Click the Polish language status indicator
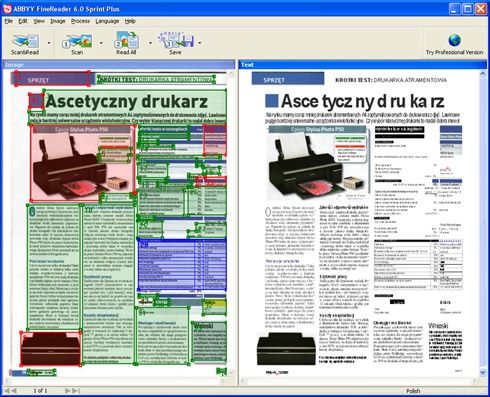Viewport: 490px width, 397px height. 413,391
